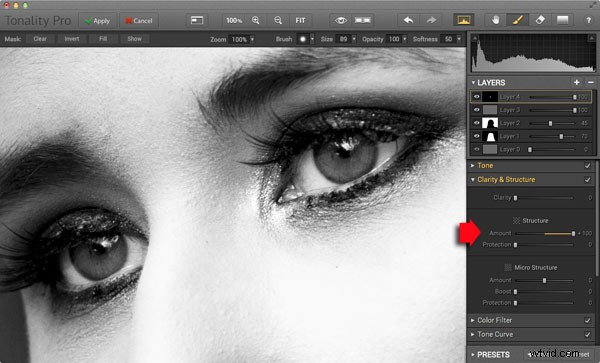Uncheck the Tone Curve checkbox
Screen dimensions: 600x363
pyautogui.click(x=587, y=334)
